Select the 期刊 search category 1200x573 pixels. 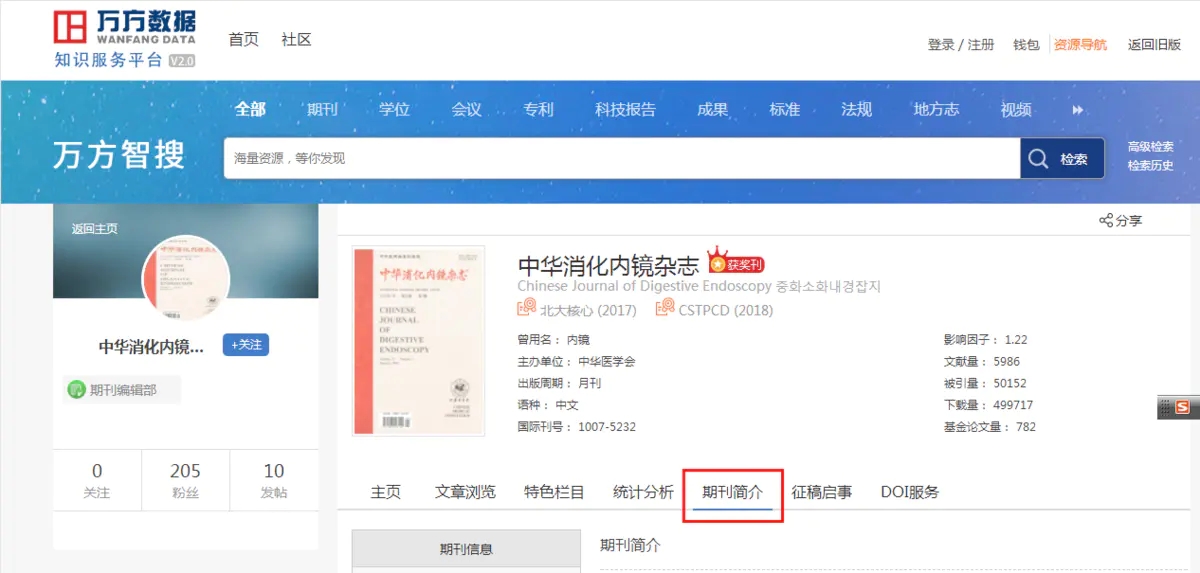pos(322,109)
